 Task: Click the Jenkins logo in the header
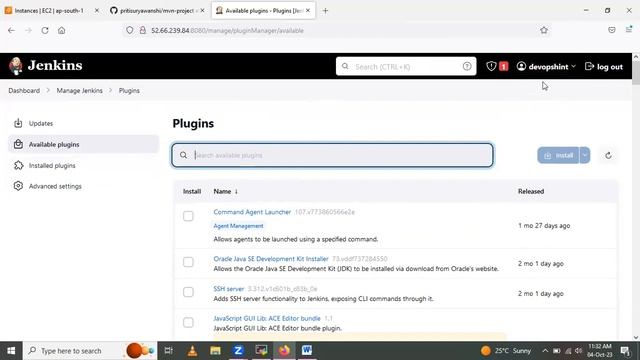pyautogui.click(x=46, y=66)
